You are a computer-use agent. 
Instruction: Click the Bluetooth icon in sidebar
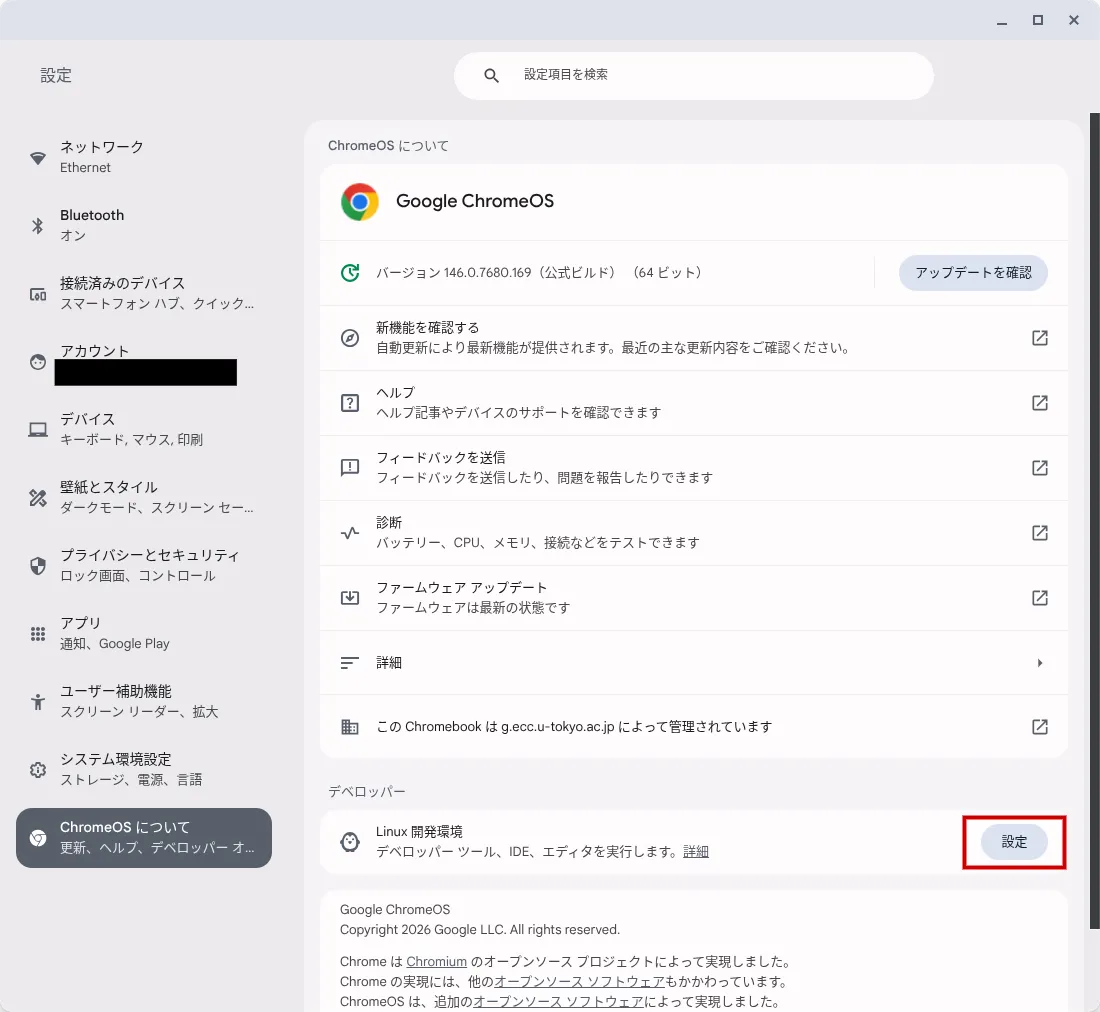pos(38,225)
